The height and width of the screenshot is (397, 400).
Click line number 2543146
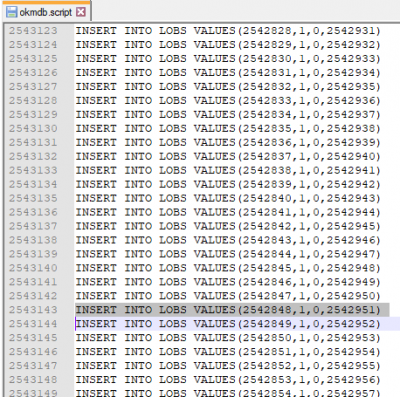(x=33, y=352)
